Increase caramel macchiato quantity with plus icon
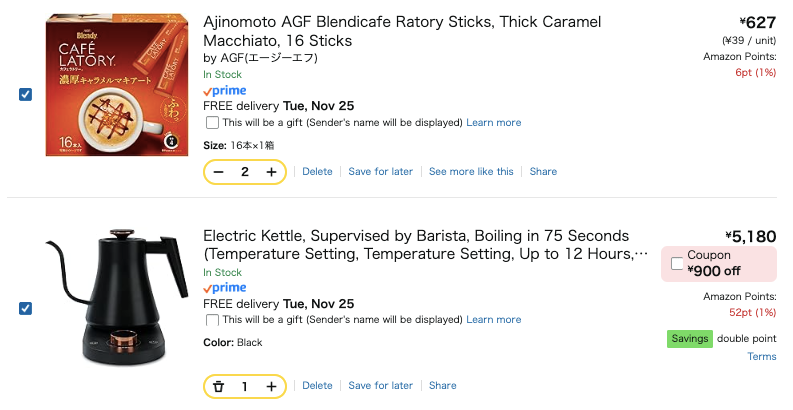The width and height of the screenshot is (793, 410). pos(271,172)
